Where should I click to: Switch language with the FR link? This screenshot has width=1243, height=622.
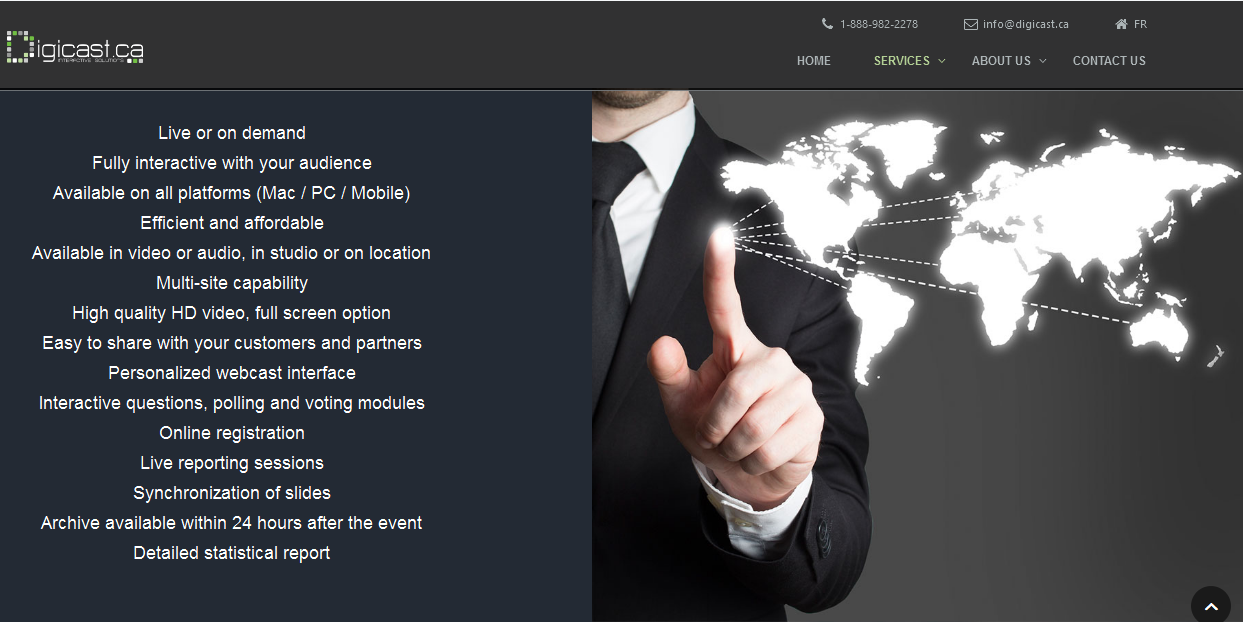pos(1140,24)
